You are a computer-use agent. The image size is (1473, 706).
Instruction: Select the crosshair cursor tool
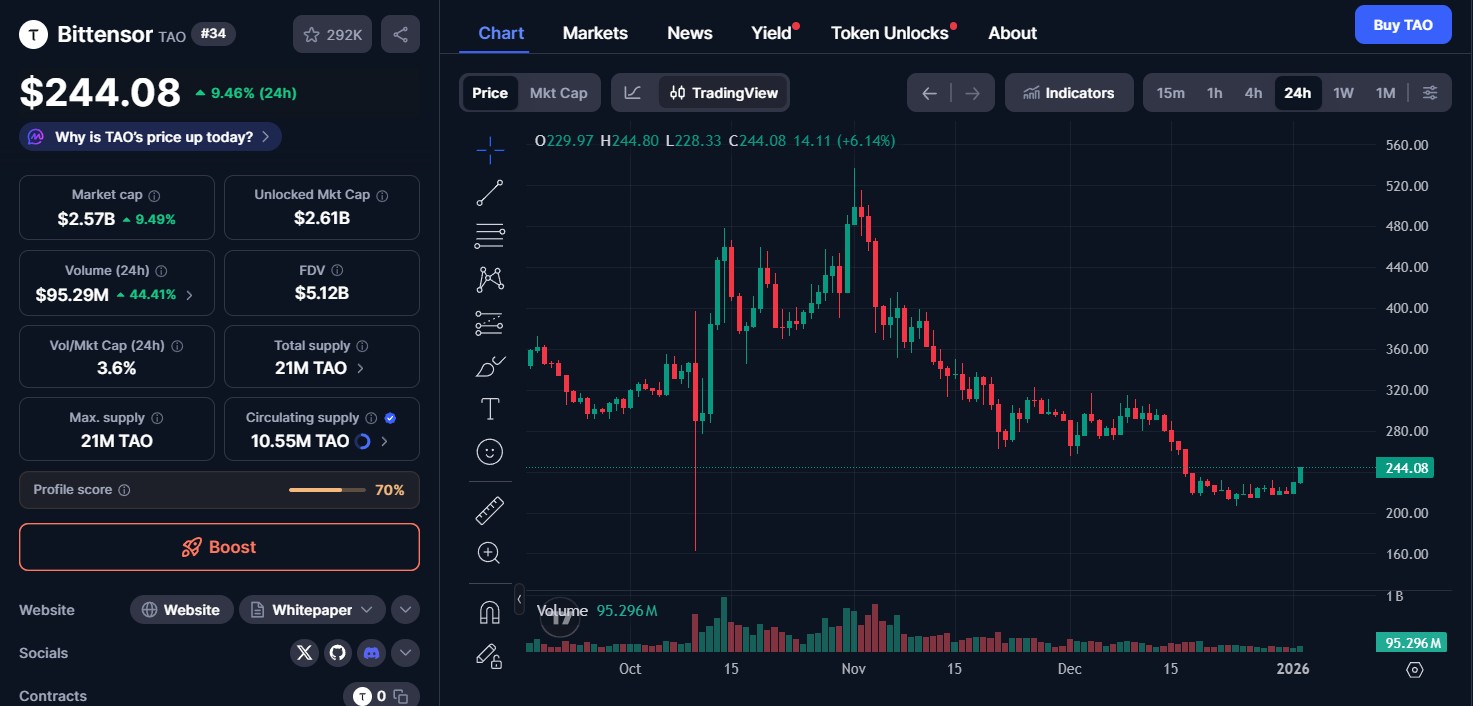(490, 150)
